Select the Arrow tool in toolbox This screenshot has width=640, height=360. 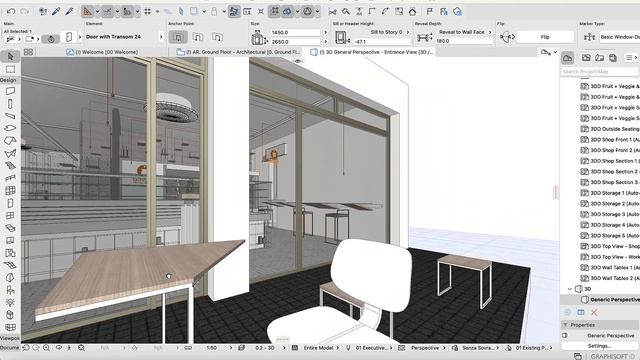(10, 56)
